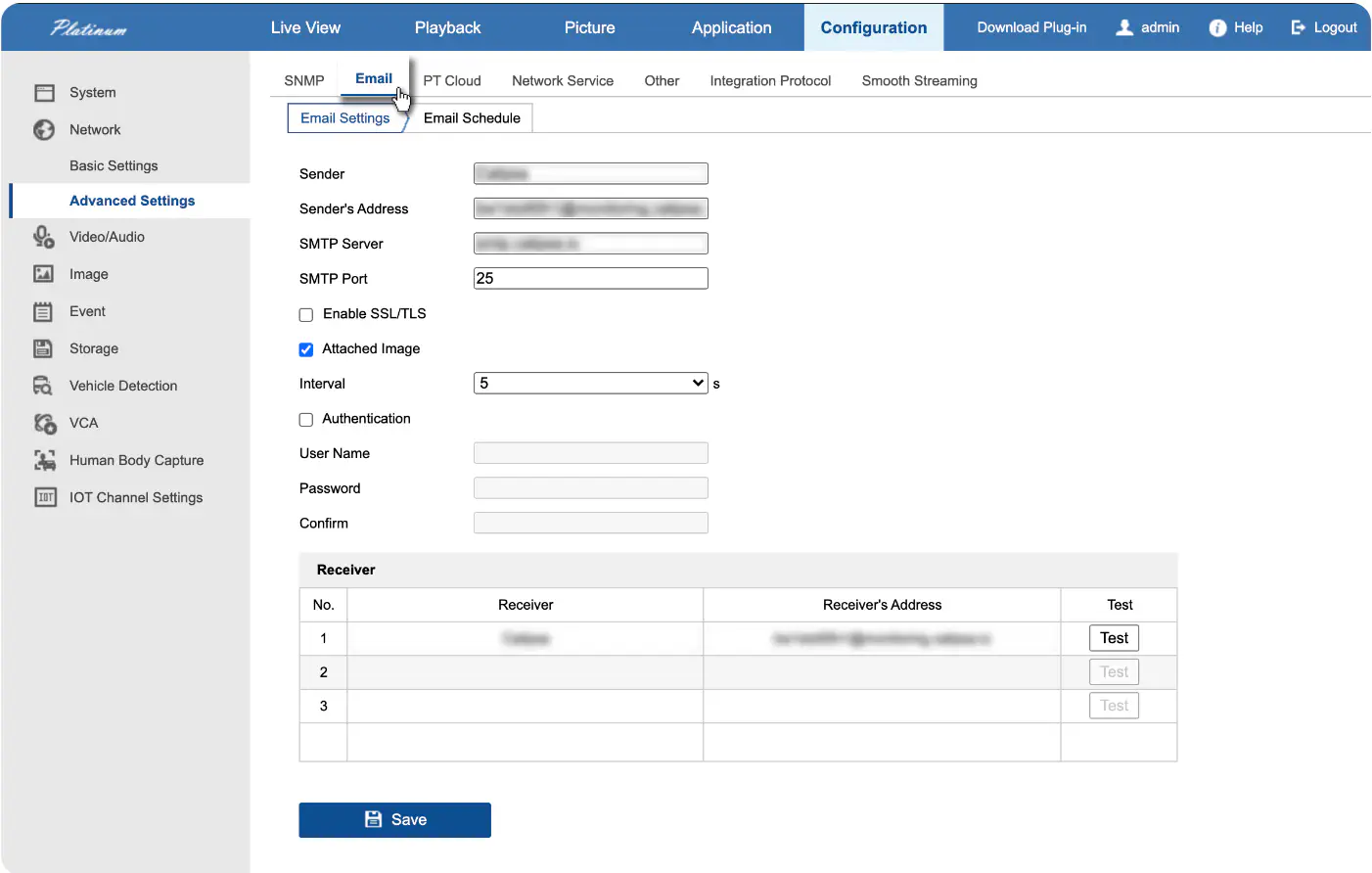Open the Network Service tab
Image resolution: width=1372 pixels, height=873 pixels.
[563, 80]
